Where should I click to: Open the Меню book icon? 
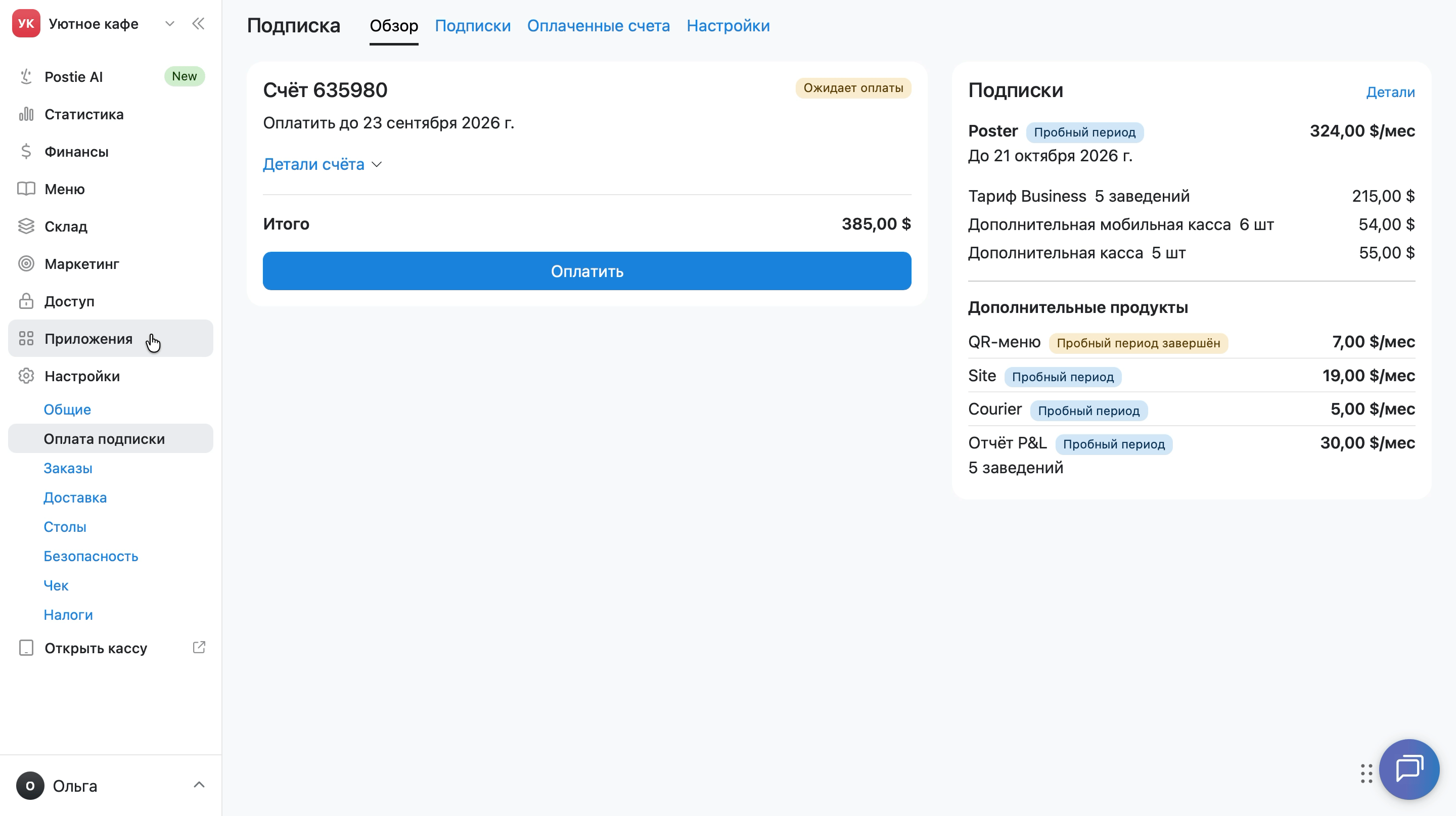(x=26, y=189)
